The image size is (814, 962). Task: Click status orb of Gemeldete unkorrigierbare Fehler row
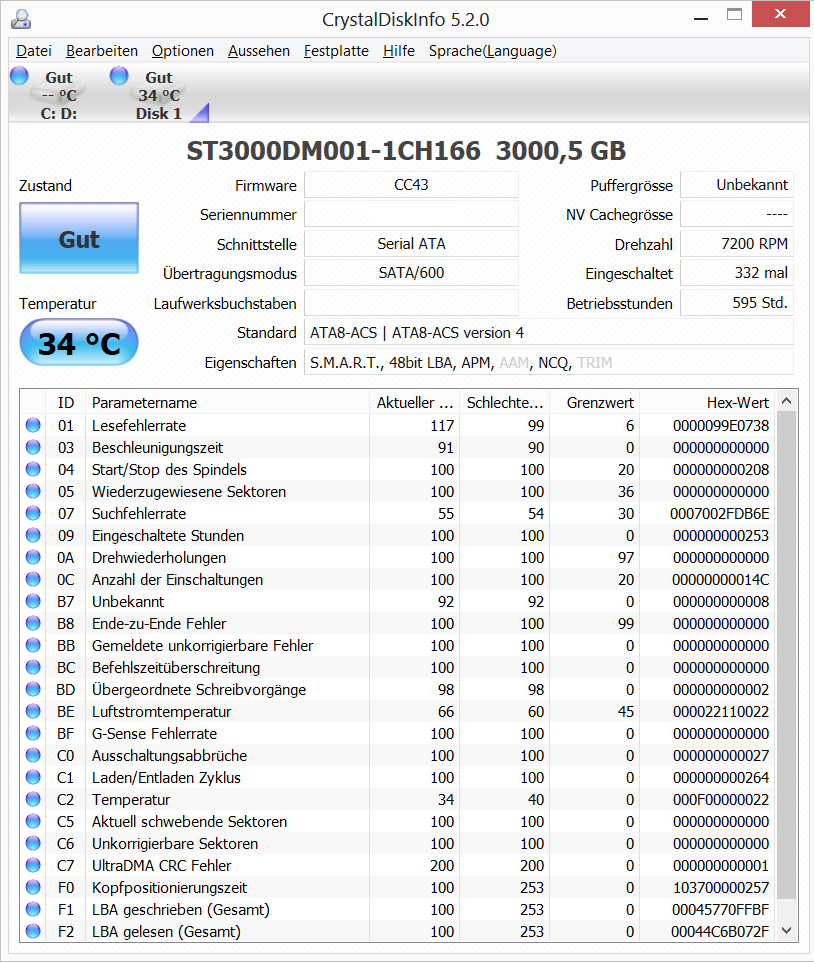(33, 645)
